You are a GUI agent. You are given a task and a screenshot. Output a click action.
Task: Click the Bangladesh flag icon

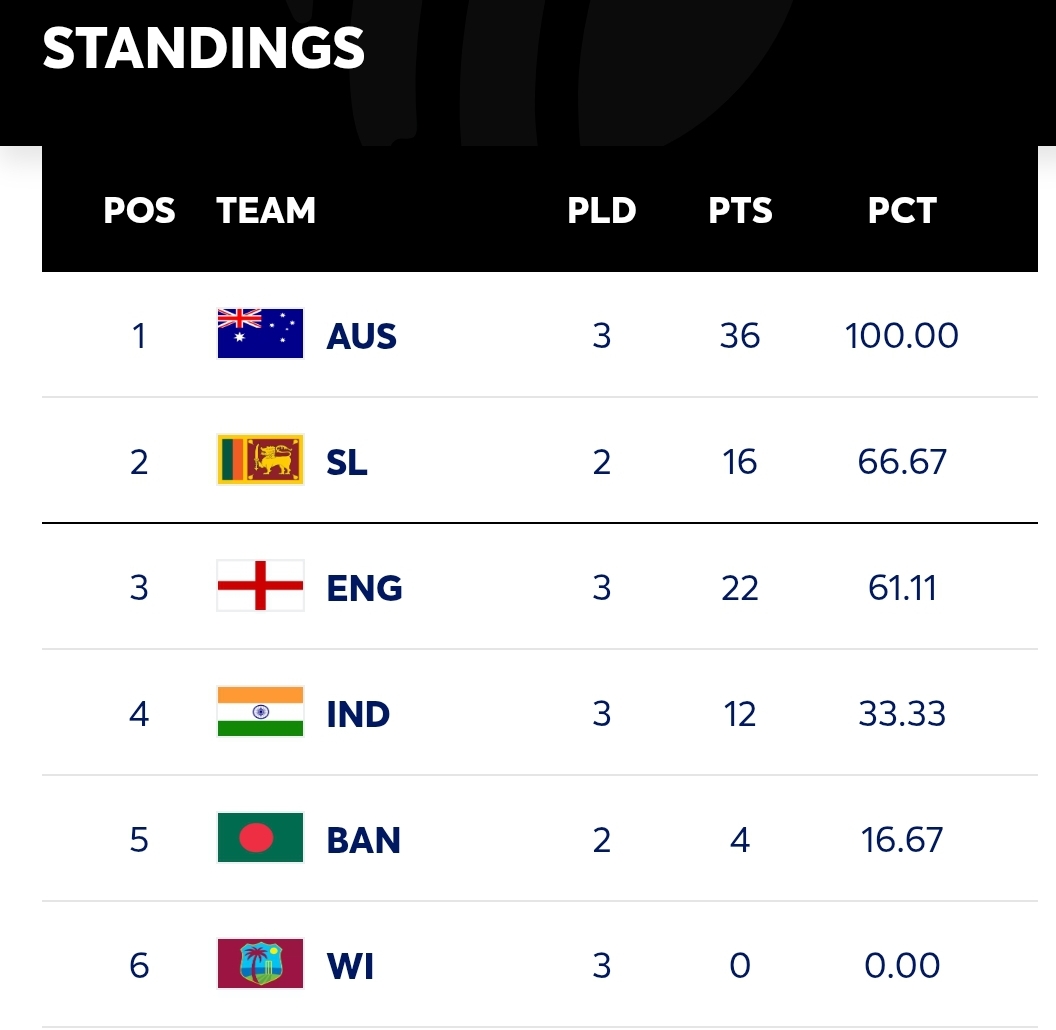[x=260, y=837]
